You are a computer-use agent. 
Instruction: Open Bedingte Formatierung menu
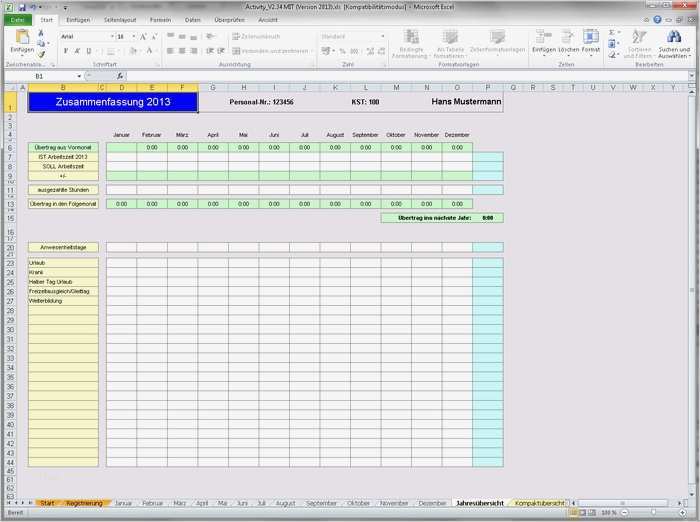coord(410,44)
